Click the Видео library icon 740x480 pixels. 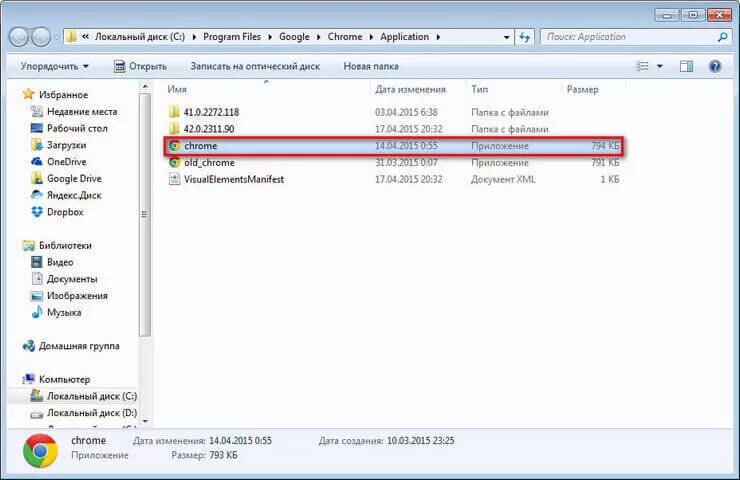tap(37, 262)
